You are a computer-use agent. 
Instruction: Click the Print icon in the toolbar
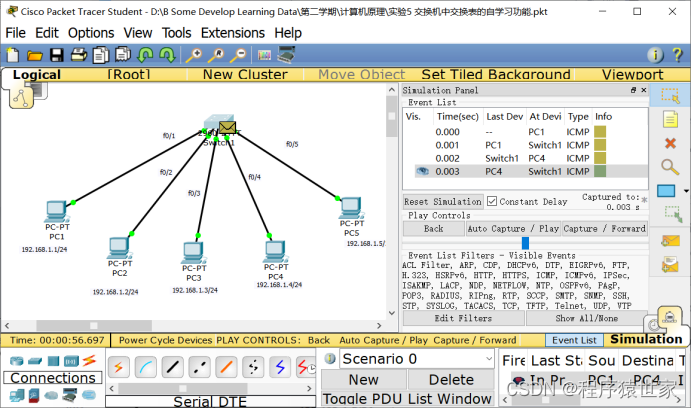coord(79,55)
